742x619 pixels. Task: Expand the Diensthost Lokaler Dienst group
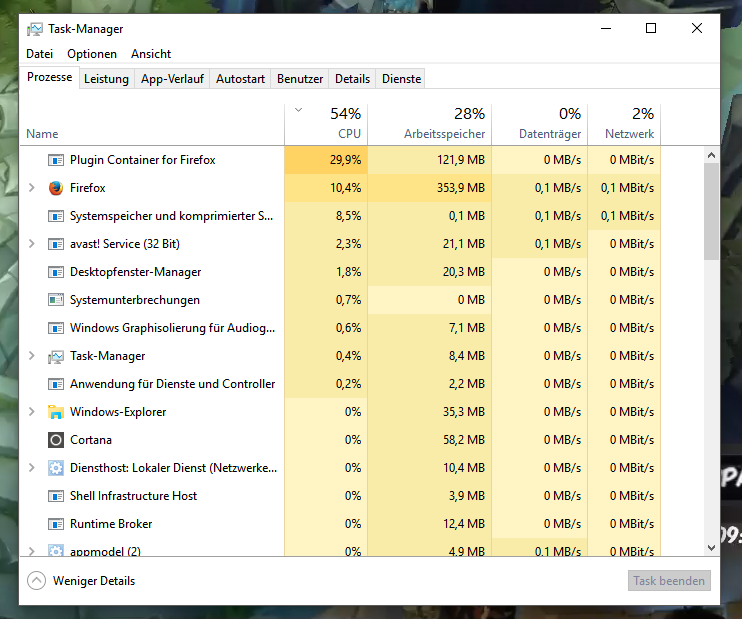(32, 468)
